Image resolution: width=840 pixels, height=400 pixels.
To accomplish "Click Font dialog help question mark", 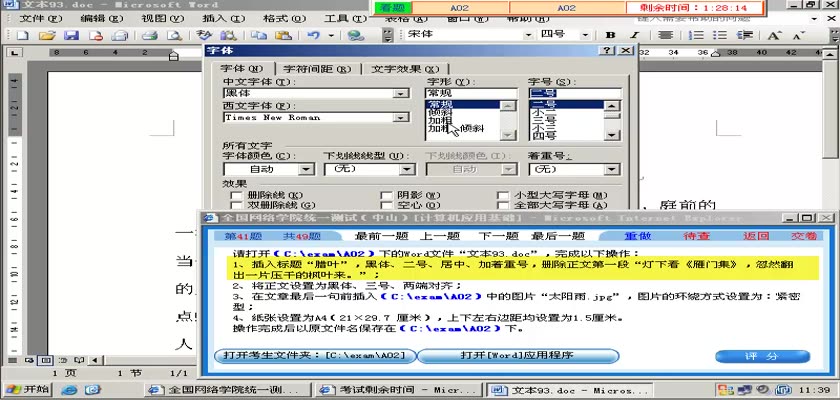I will coord(606,50).
